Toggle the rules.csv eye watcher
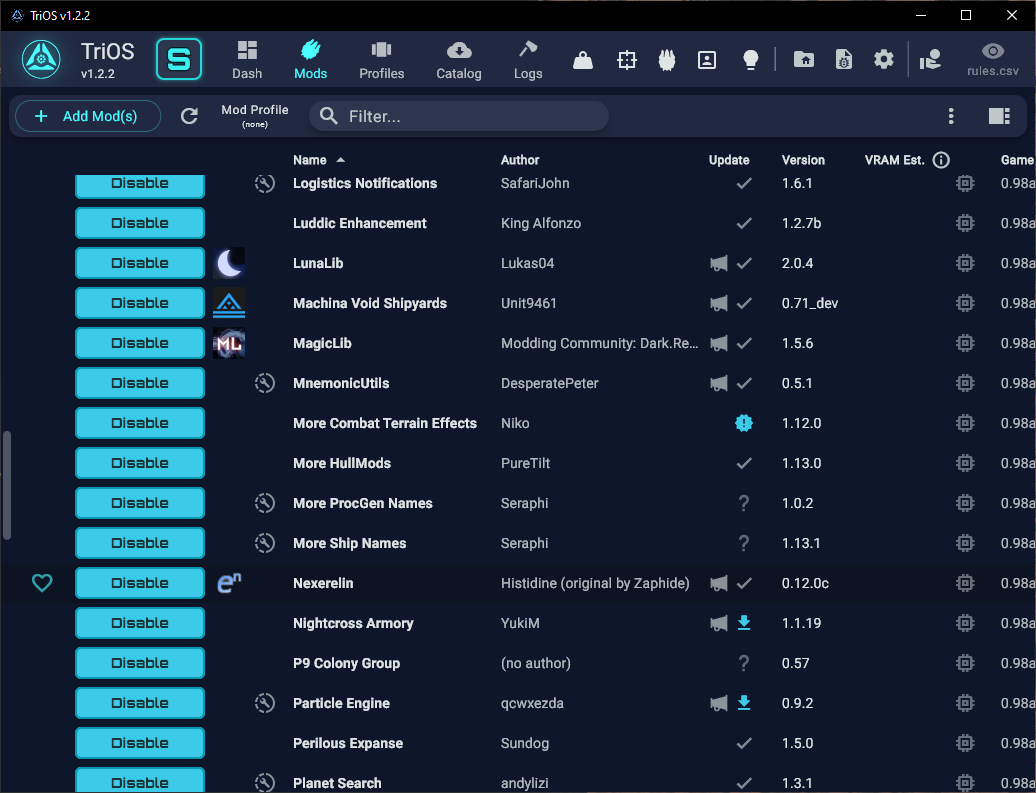 (992, 59)
